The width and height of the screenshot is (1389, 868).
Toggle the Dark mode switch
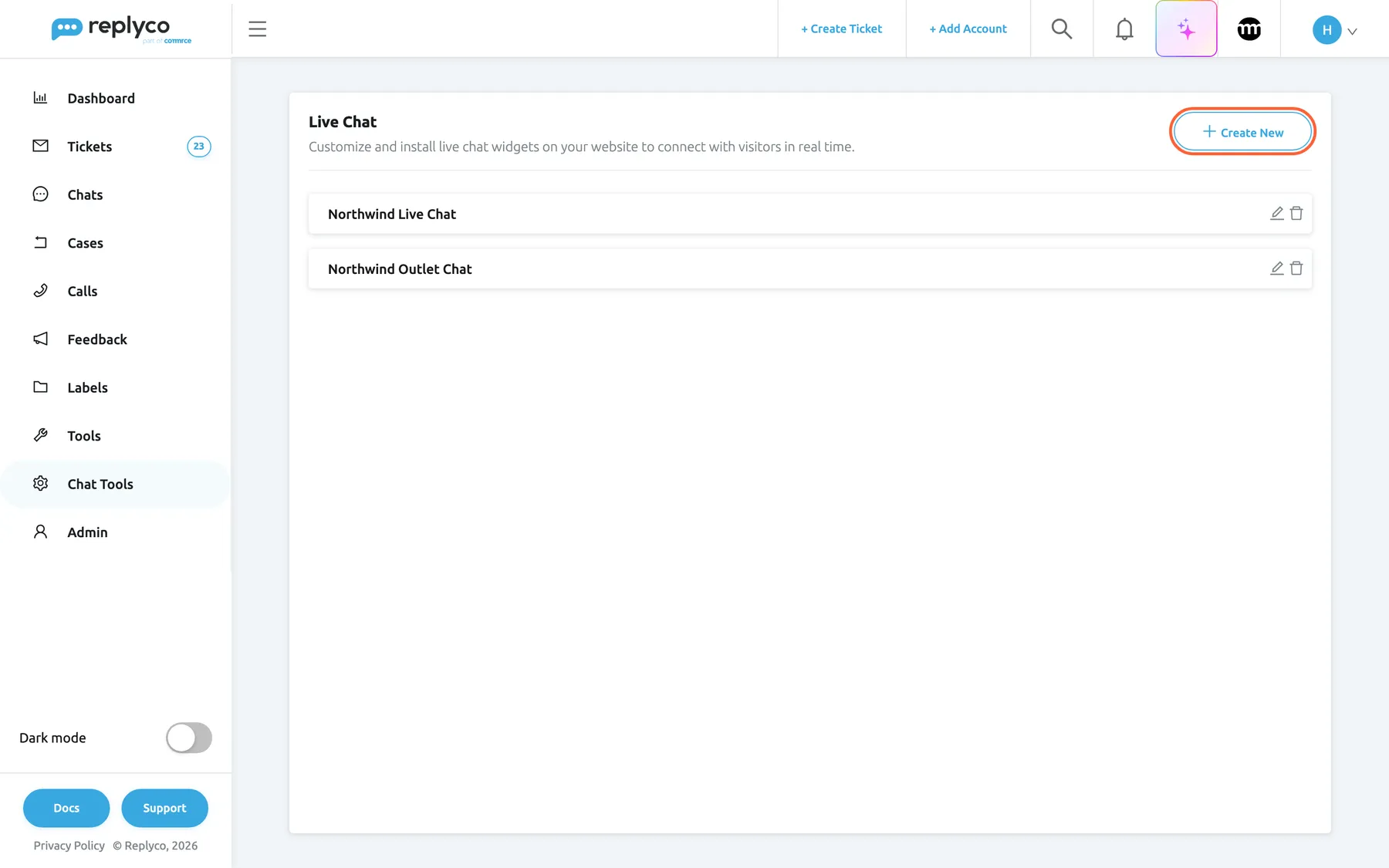(x=189, y=738)
